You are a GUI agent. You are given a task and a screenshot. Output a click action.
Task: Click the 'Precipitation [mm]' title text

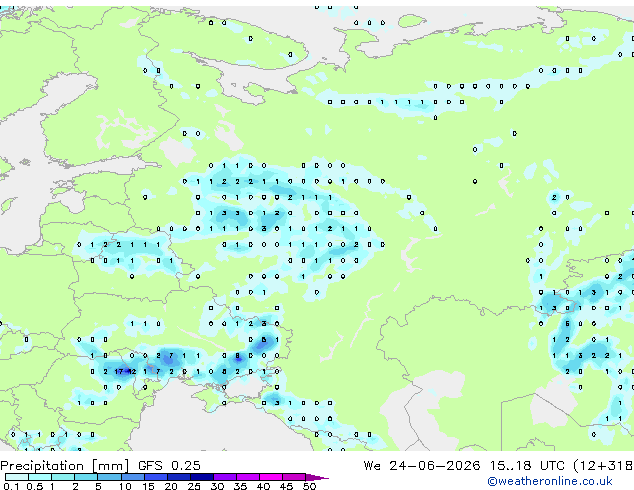(65, 466)
